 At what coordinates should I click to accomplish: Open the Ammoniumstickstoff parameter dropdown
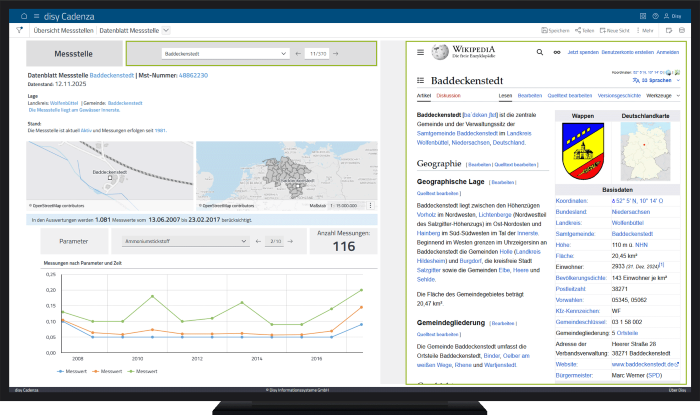186,241
